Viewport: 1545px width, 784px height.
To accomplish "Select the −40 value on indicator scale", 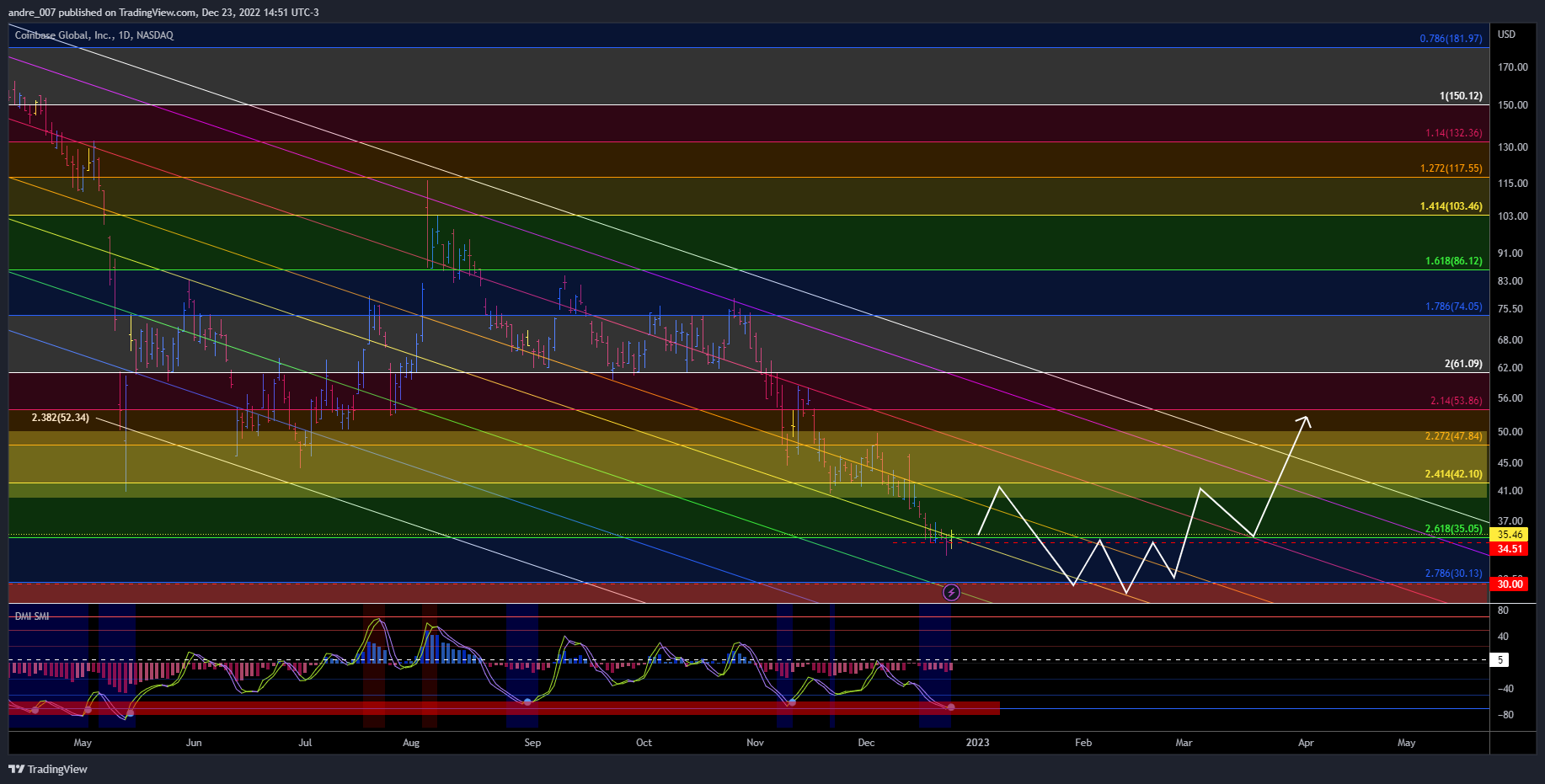I will pos(1505,689).
